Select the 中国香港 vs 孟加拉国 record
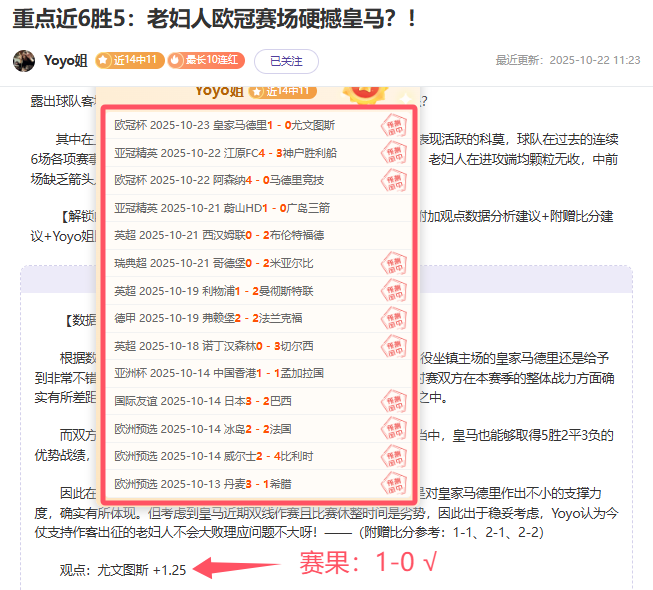653x590 pixels. pyautogui.click(x=216, y=373)
